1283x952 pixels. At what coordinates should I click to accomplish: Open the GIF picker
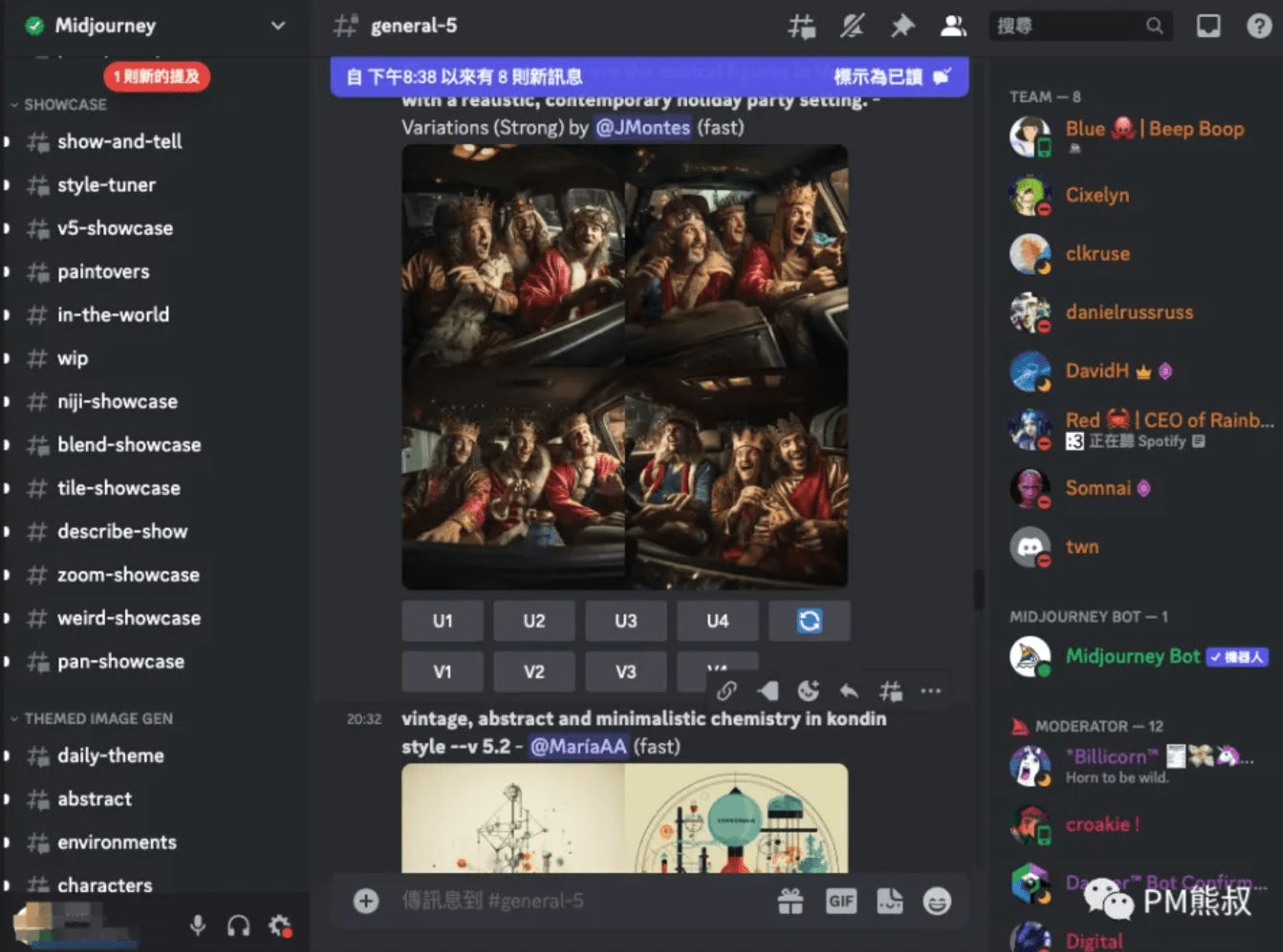click(840, 901)
